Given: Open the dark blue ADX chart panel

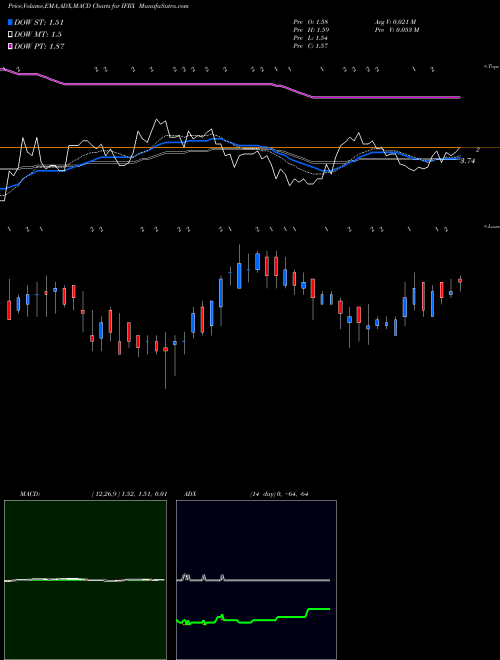Looking at the screenshot, I should point(256,580).
